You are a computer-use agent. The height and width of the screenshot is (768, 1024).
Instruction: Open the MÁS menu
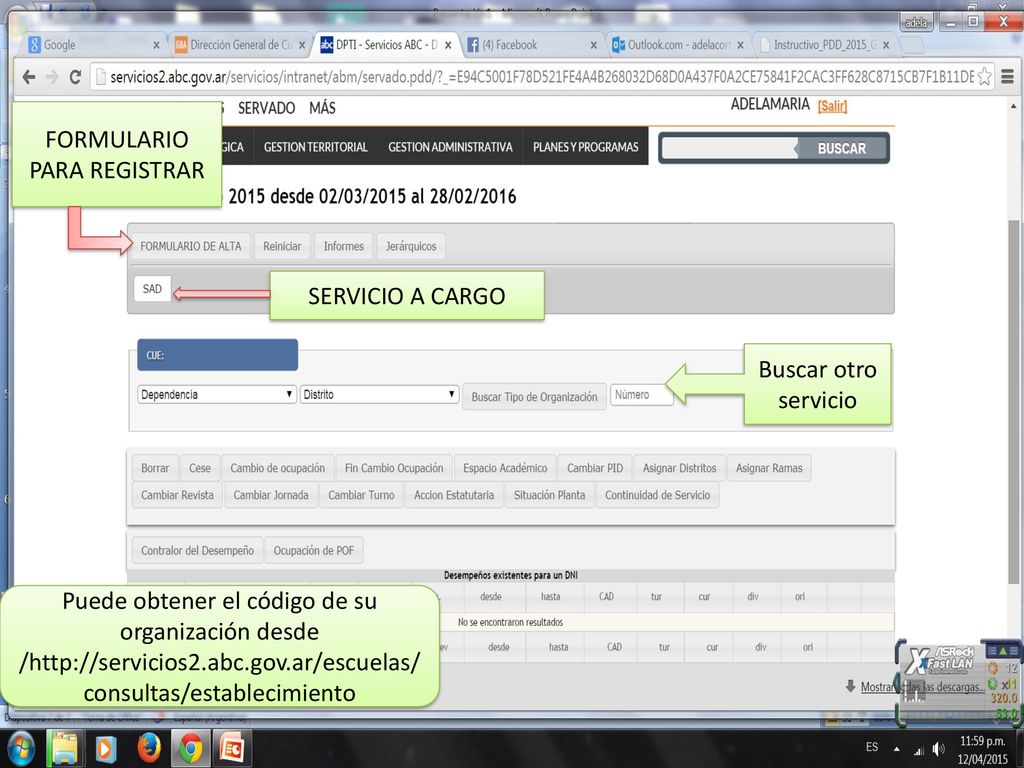pos(323,108)
